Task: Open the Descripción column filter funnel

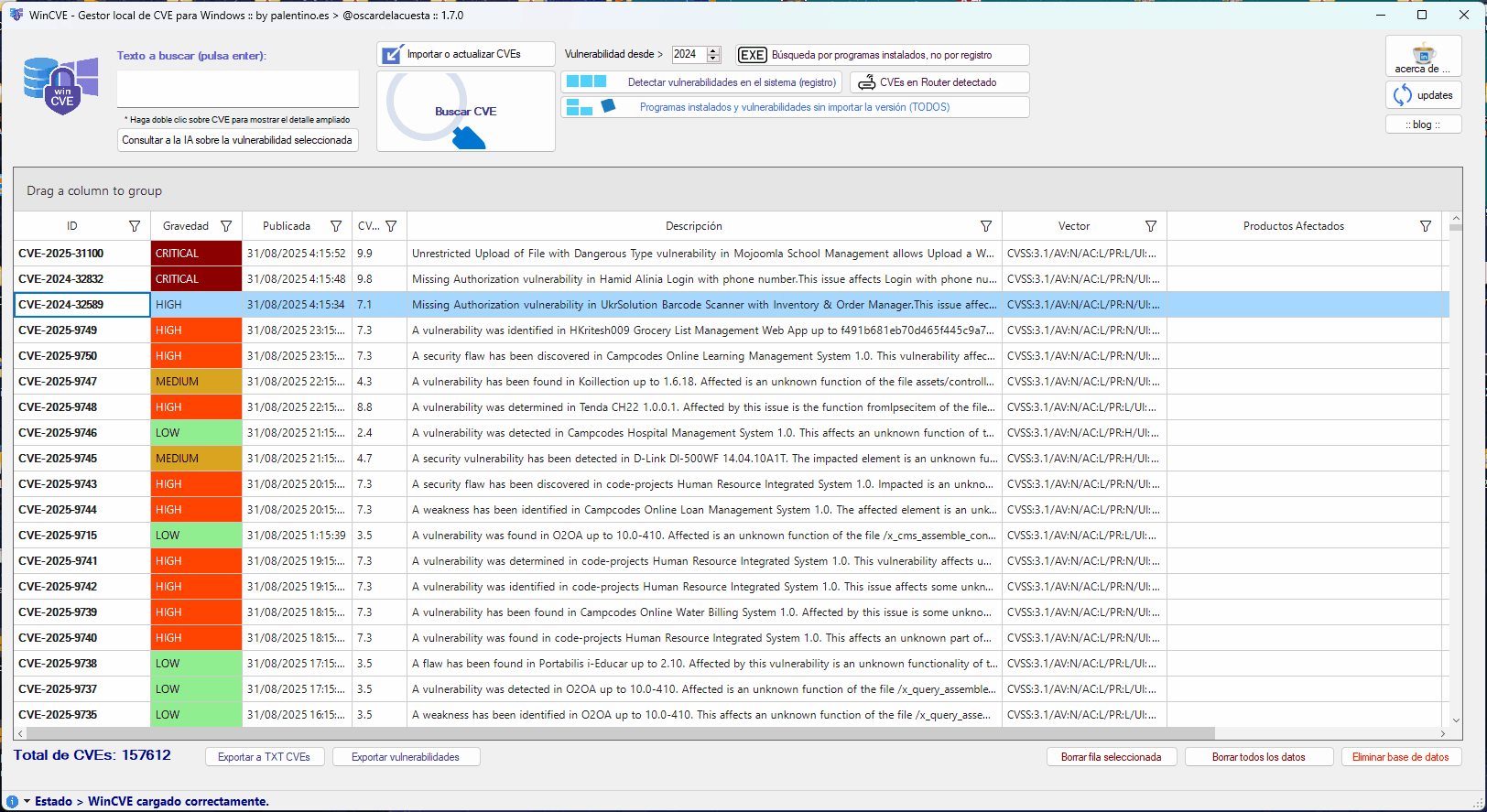Action: click(x=986, y=226)
